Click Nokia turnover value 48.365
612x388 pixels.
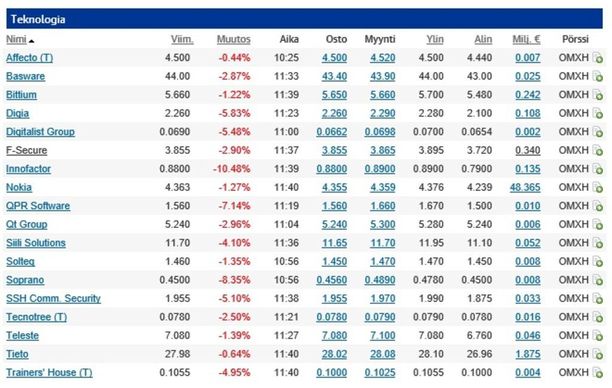click(525, 187)
